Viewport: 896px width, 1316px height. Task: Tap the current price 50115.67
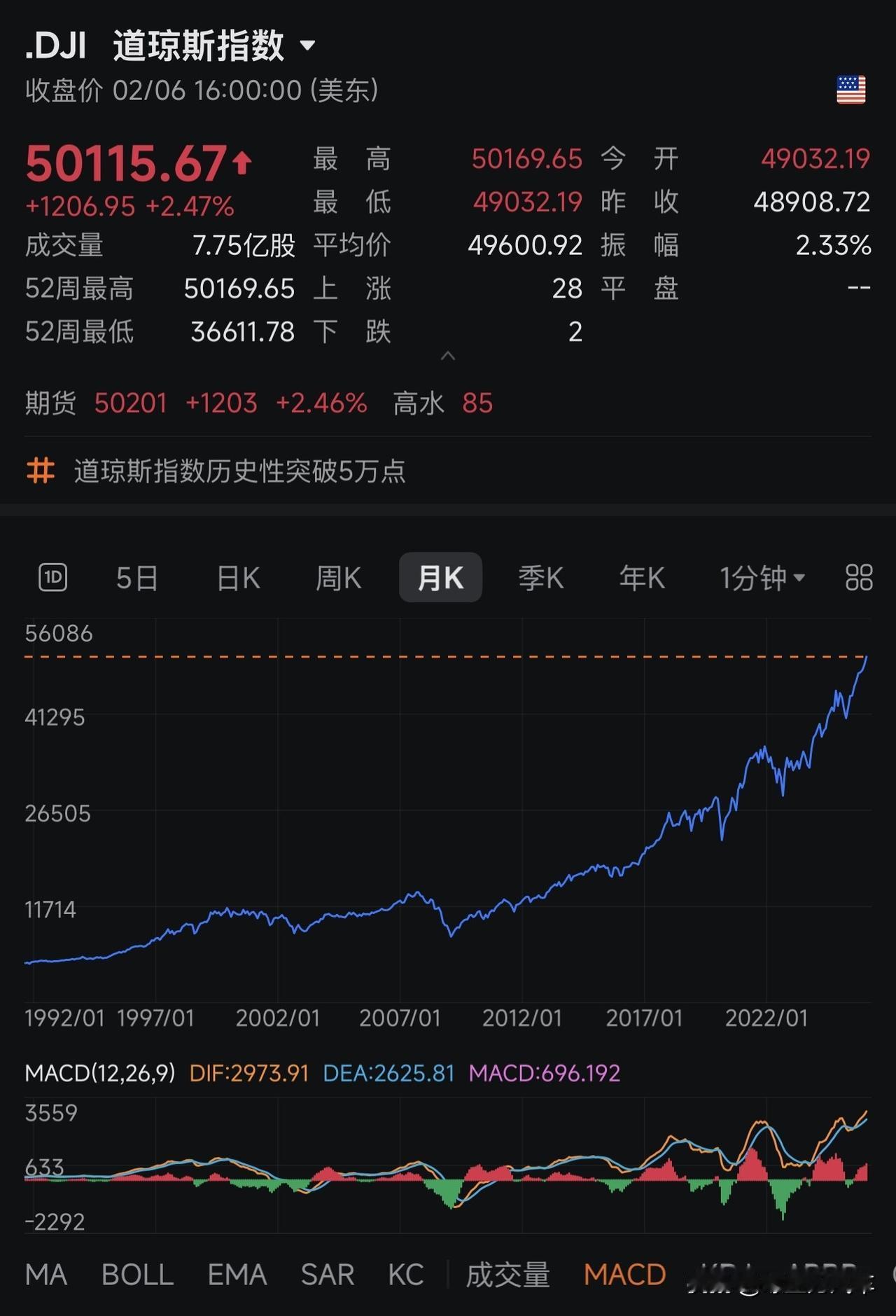click(x=127, y=163)
